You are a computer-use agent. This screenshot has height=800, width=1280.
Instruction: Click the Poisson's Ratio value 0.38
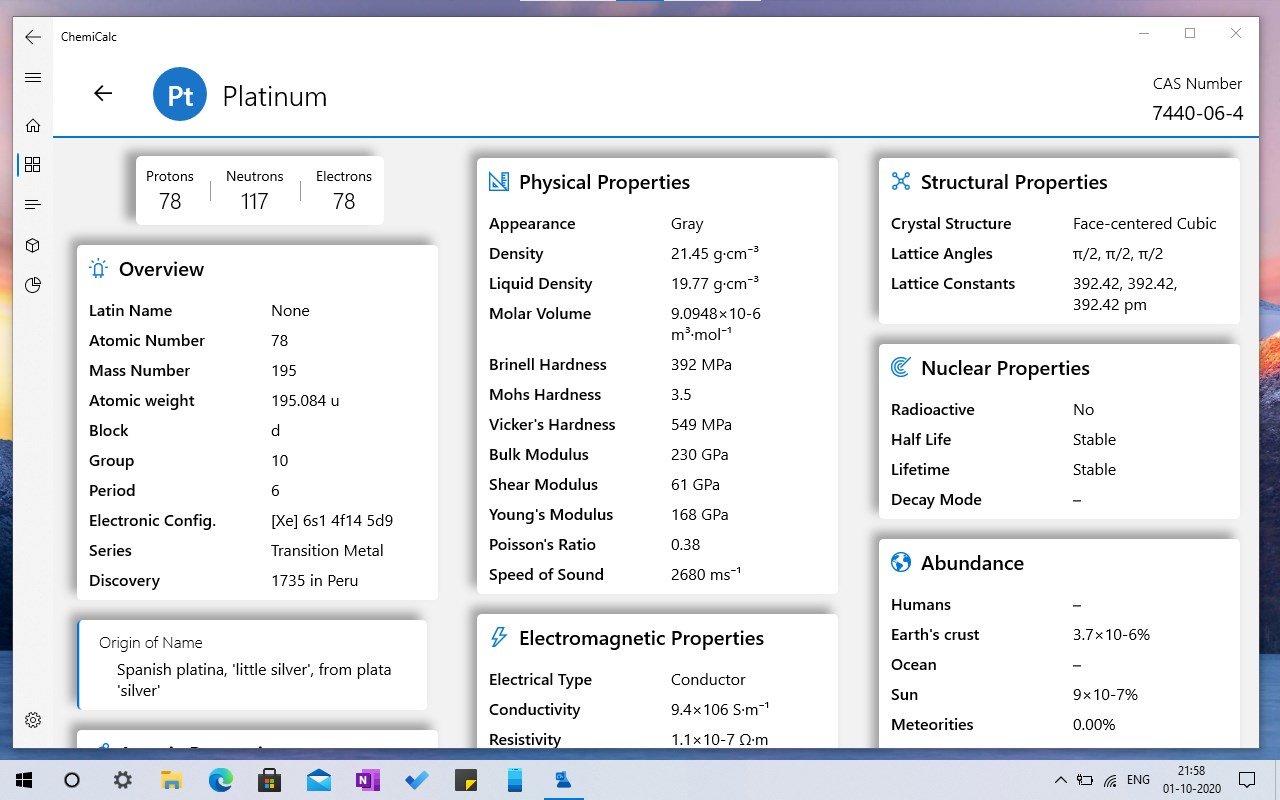(685, 544)
